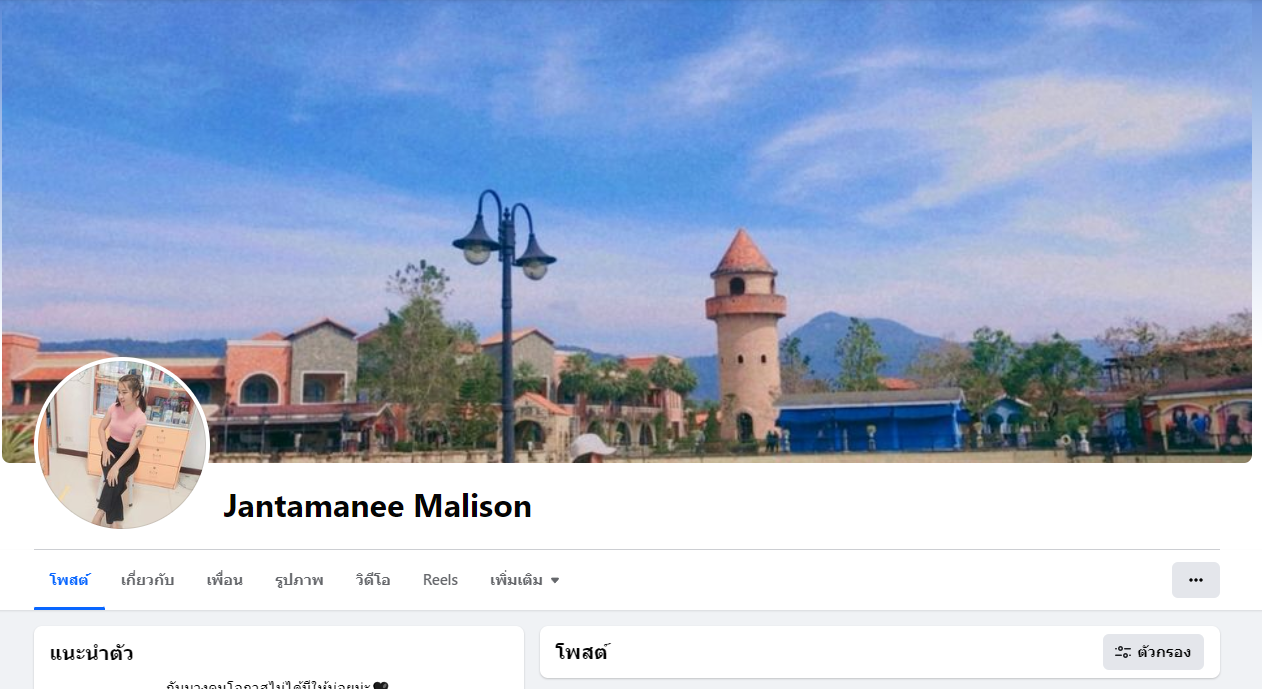Switch to the โพสต์ tab

pyautogui.click(x=69, y=580)
